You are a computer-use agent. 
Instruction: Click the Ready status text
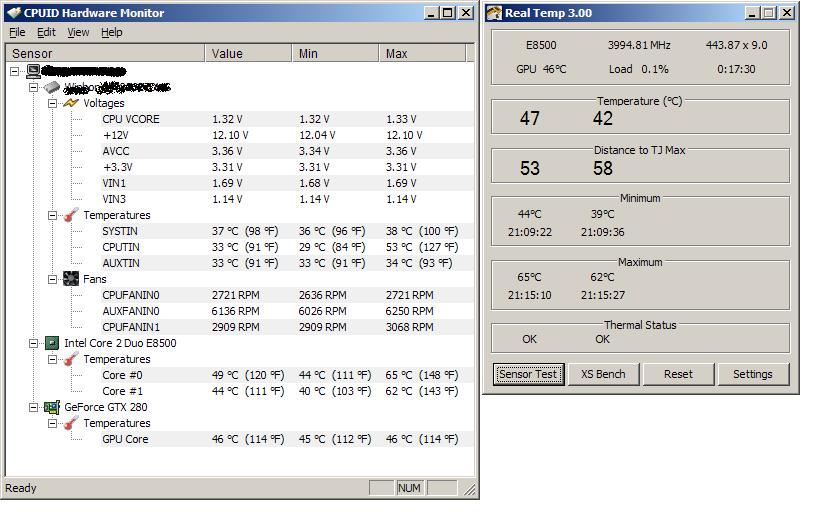point(21,488)
